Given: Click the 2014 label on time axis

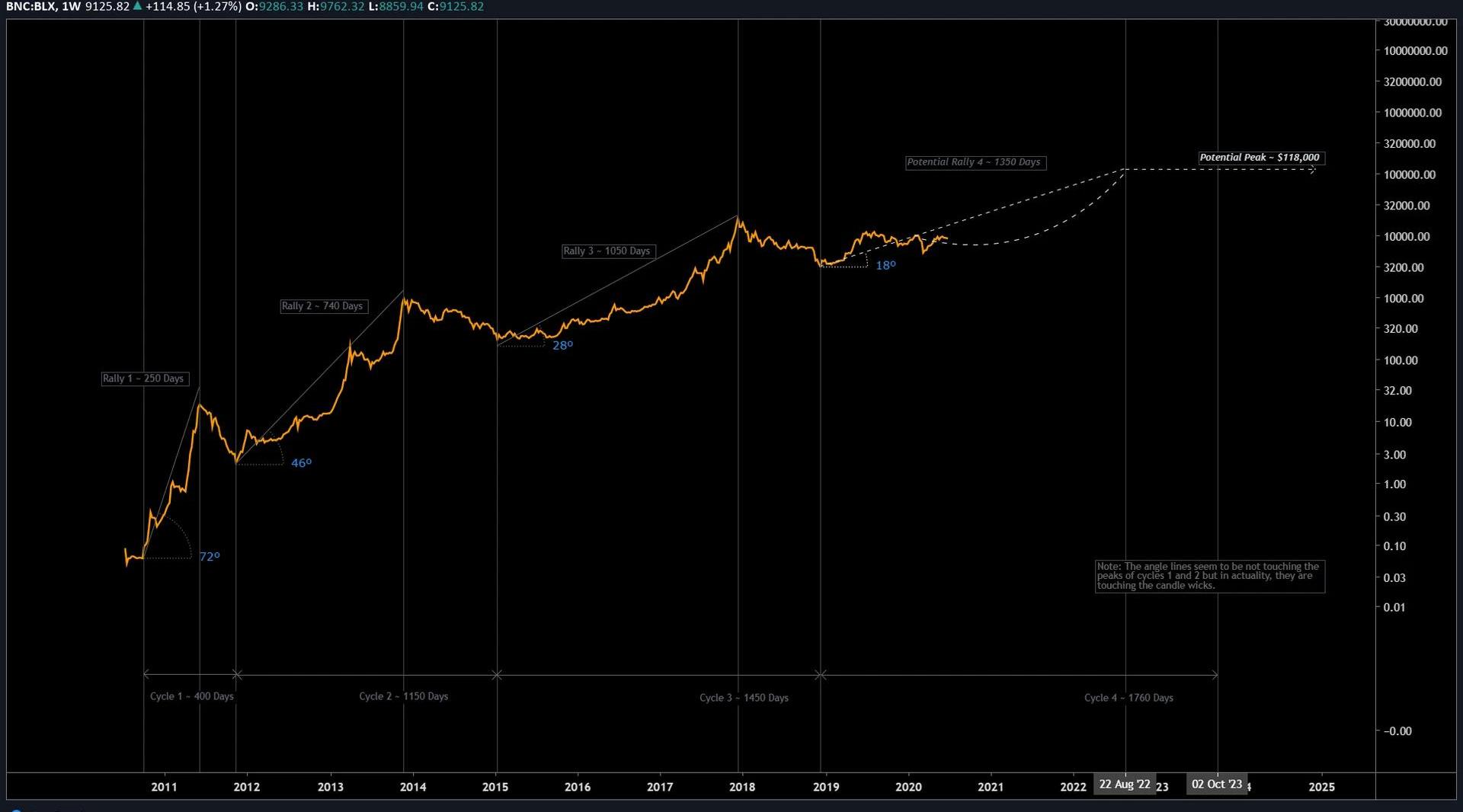Looking at the screenshot, I should [413, 787].
